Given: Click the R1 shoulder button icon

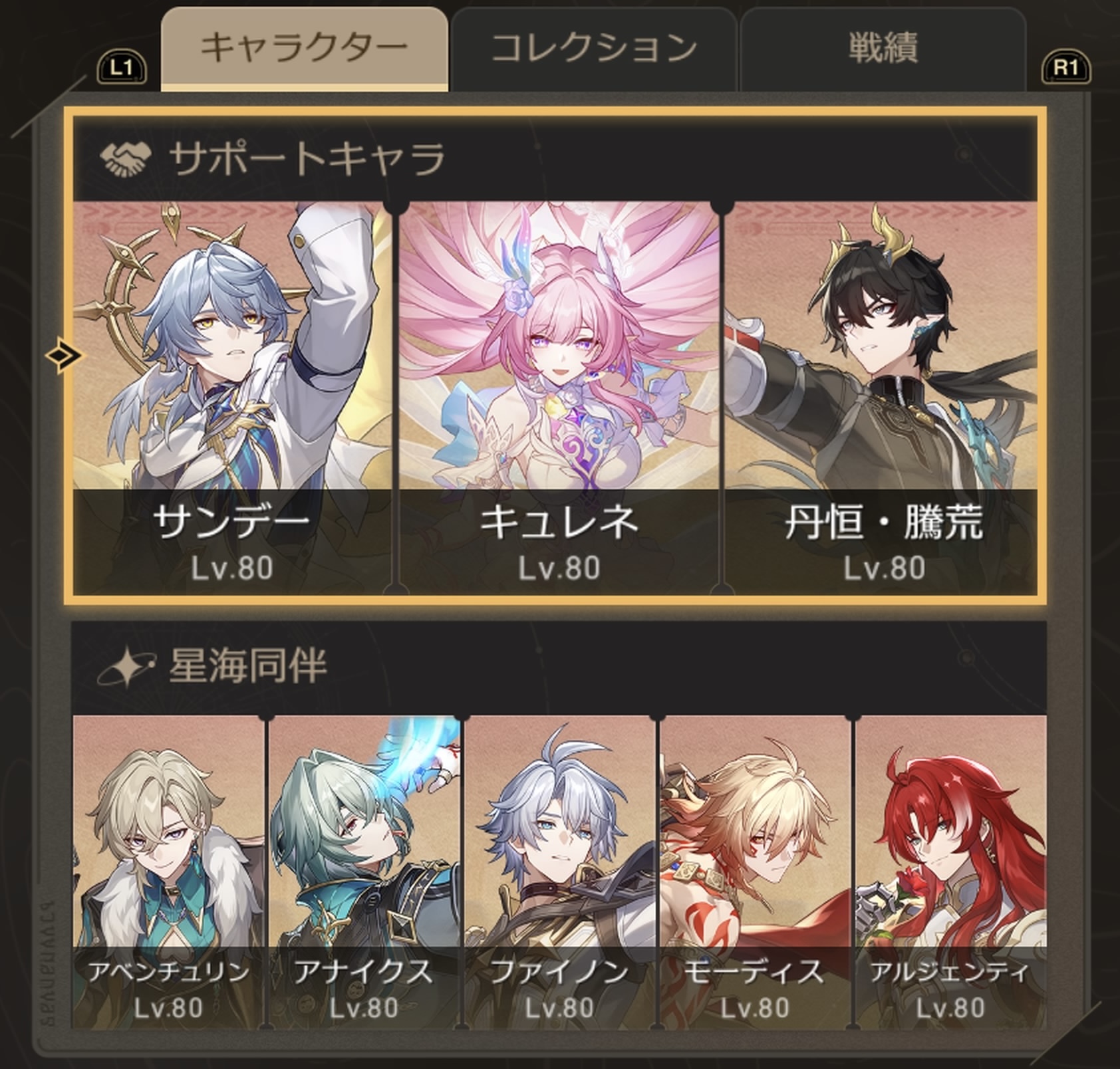Looking at the screenshot, I should pos(1065,68).
